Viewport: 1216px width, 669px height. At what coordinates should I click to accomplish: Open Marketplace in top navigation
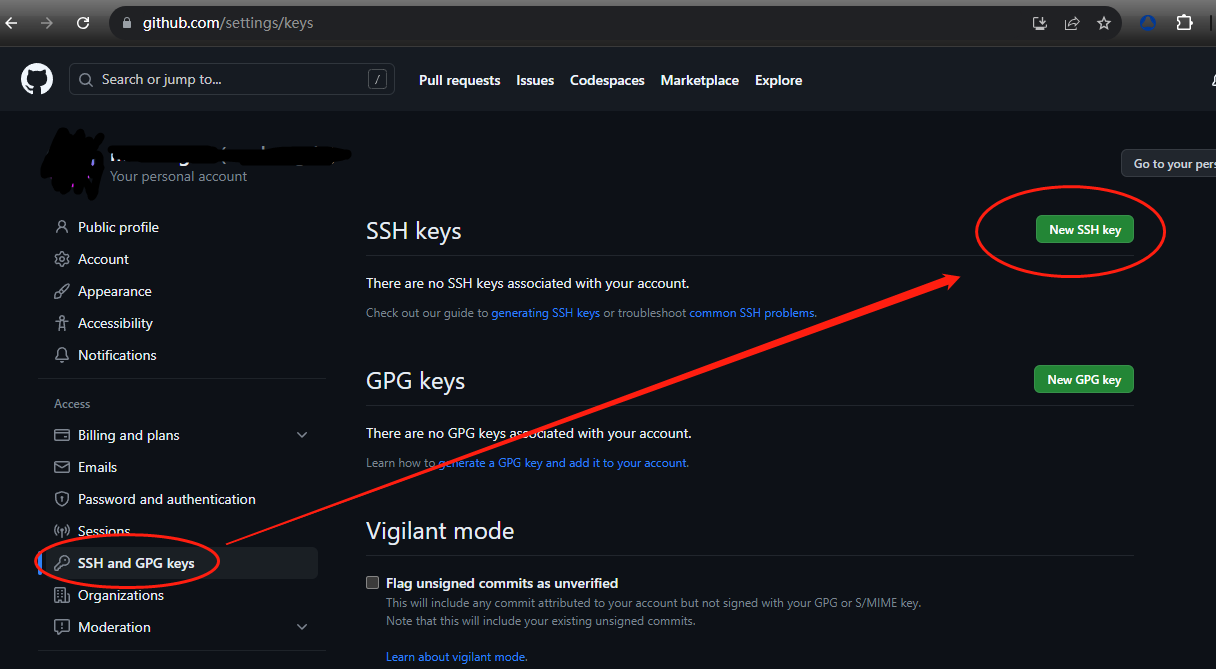coord(700,80)
